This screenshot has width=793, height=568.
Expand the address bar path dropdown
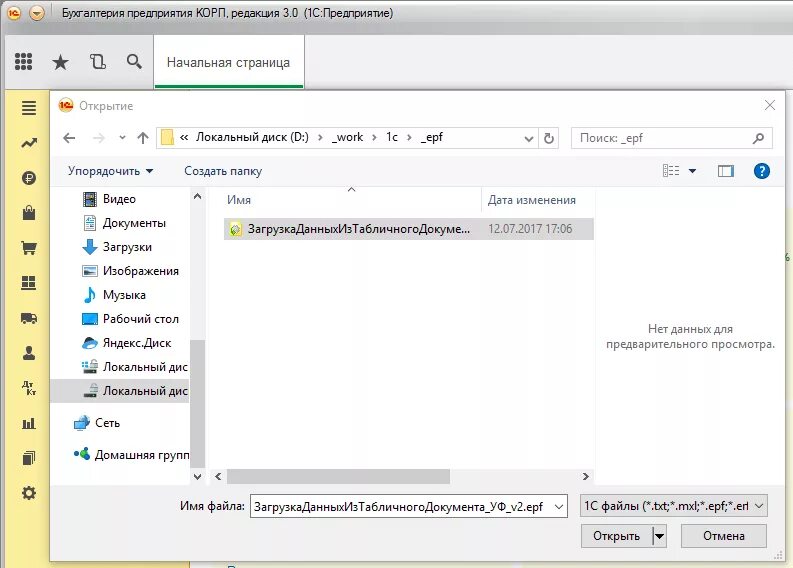pyautogui.click(x=529, y=138)
